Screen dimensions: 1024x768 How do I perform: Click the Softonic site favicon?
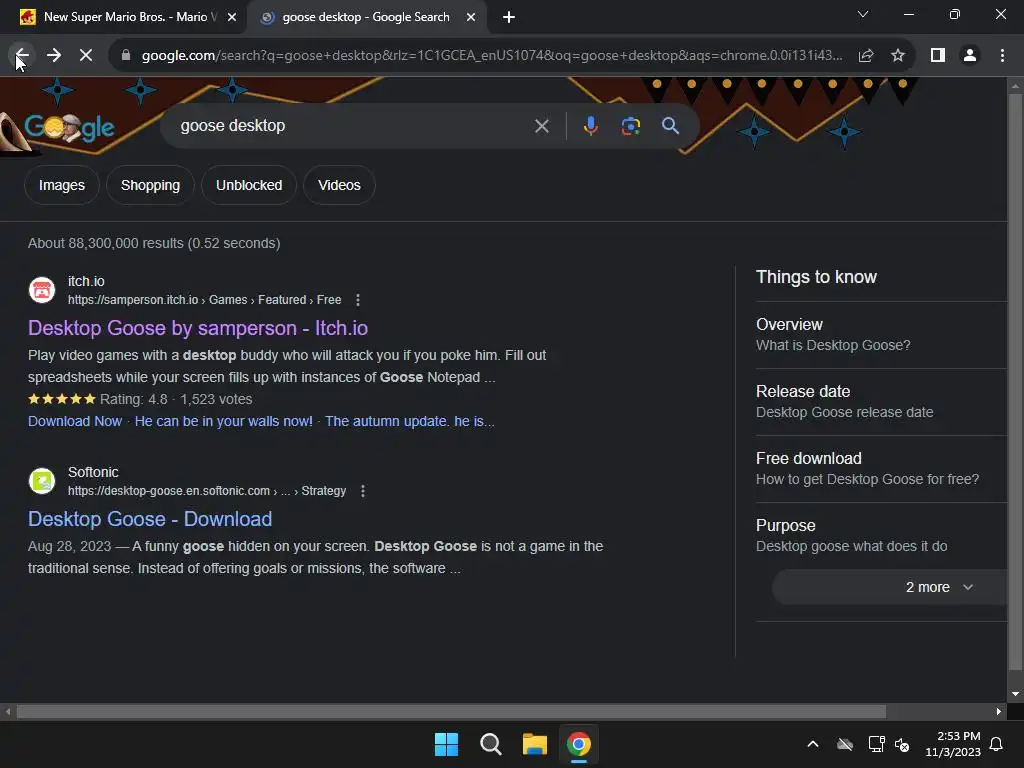pos(42,481)
